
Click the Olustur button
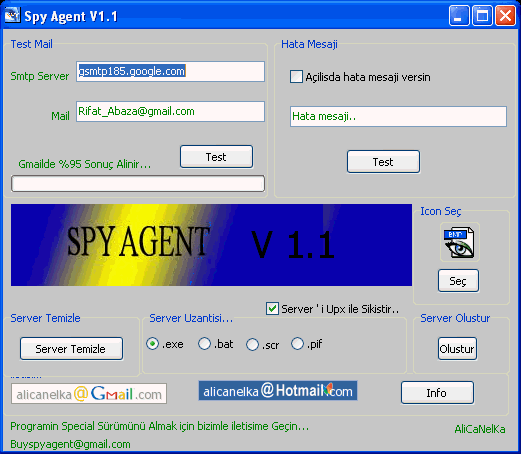point(457,349)
